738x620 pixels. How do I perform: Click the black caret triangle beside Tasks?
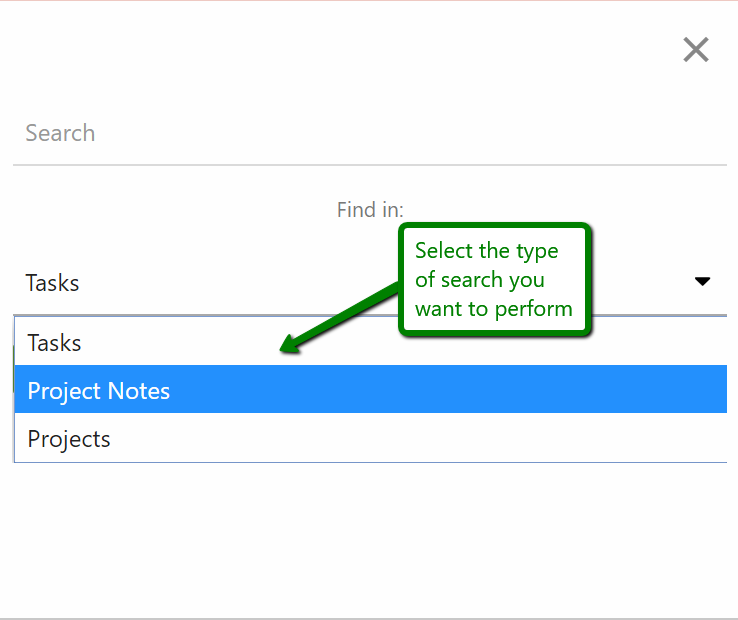click(x=702, y=282)
